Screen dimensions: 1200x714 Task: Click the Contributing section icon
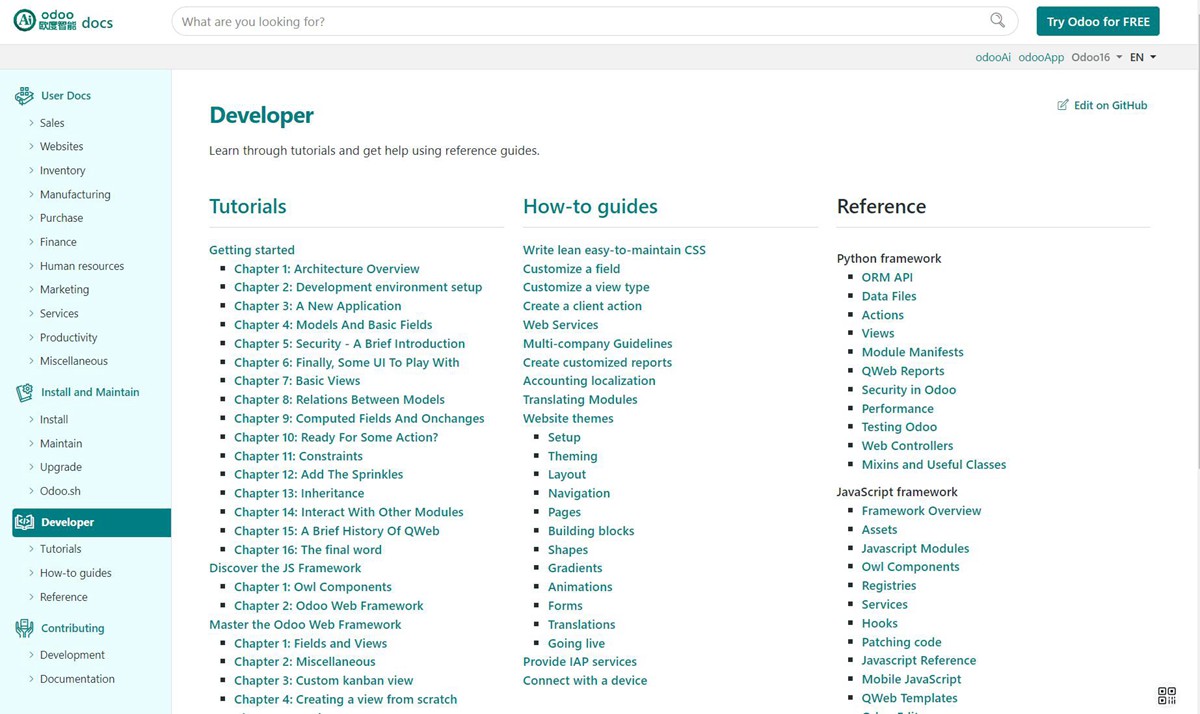(x=24, y=628)
